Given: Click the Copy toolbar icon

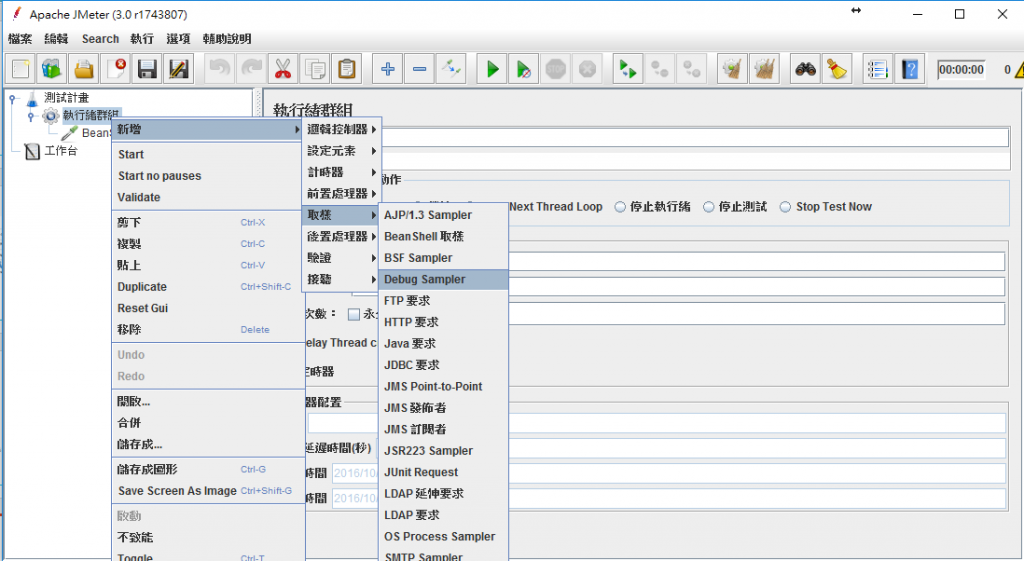Looking at the screenshot, I should 315,69.
